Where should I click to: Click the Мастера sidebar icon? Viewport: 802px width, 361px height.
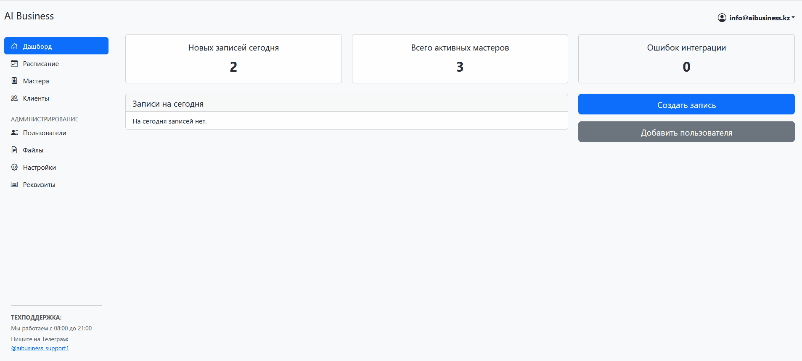coord(14,81)
